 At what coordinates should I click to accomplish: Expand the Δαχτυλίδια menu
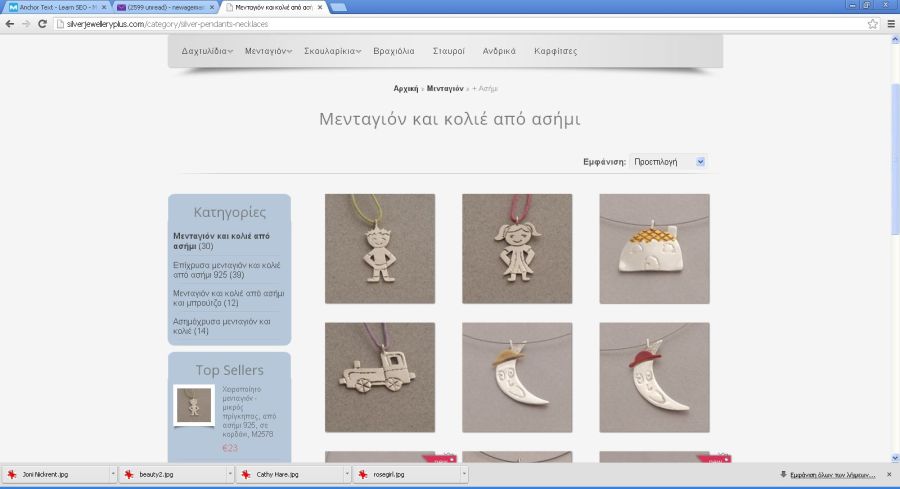coord(207,51)
